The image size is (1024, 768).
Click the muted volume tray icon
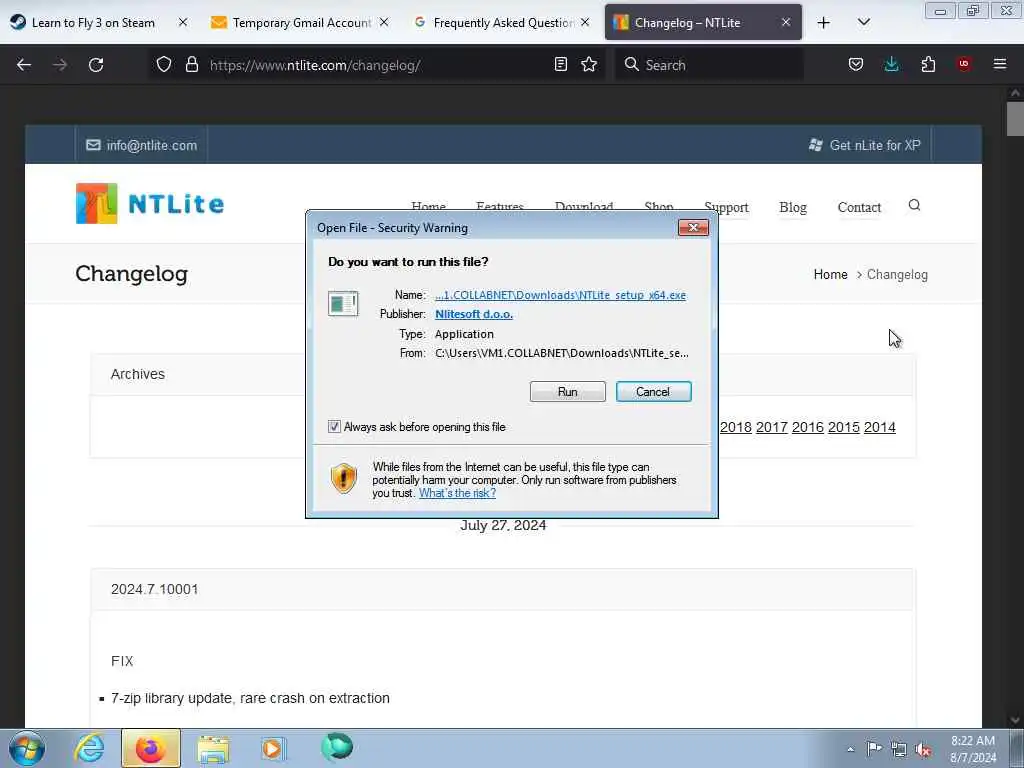click(x=923, y=749)
